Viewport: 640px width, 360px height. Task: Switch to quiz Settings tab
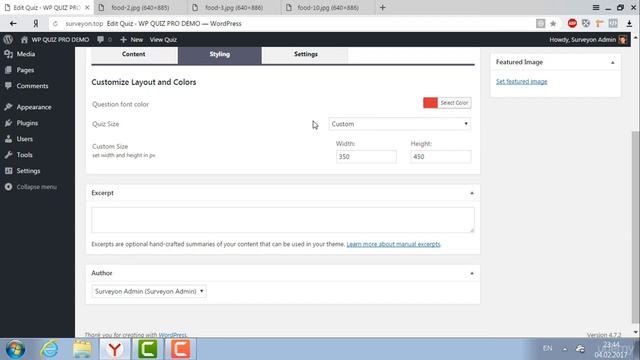305,54
